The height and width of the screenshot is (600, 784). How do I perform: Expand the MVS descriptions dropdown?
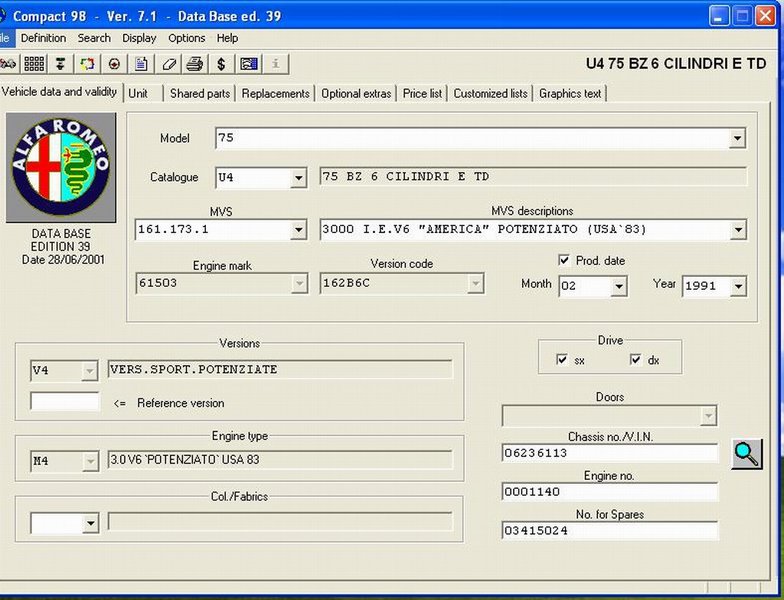738,230
